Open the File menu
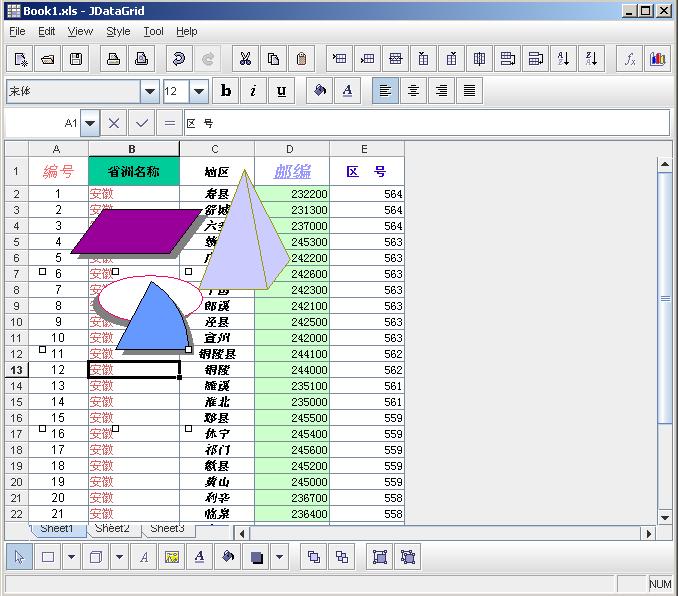 pyautogui.click(x=17, y=32)
